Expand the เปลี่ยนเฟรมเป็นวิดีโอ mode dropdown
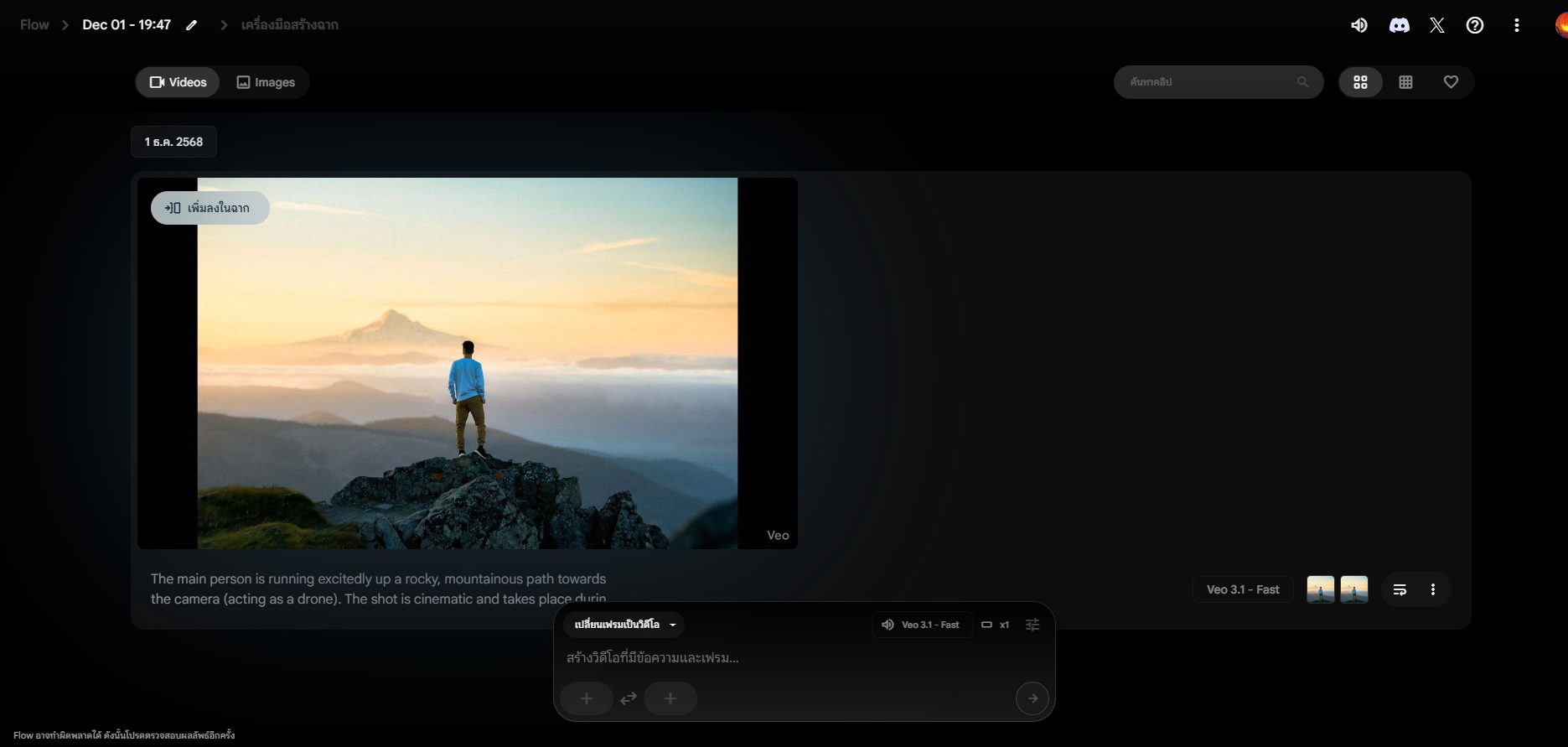The height and width of the screenshot is (747, 1568). coord(624,625)
